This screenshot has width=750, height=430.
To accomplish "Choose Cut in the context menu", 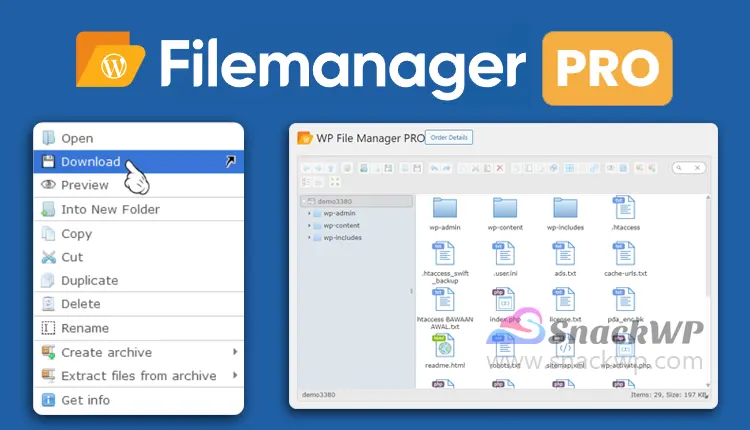I will pos(138,257).
